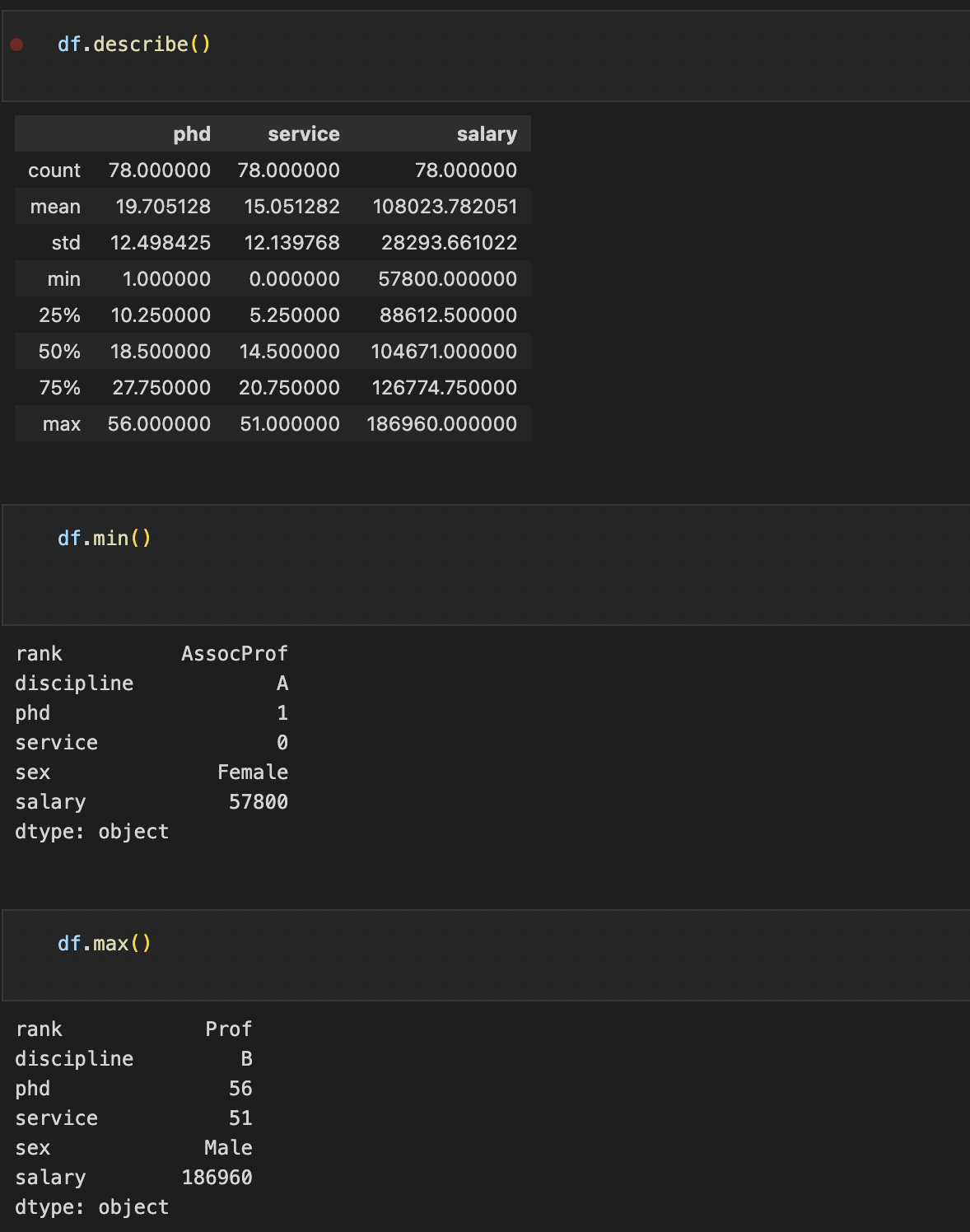
Task: Click the mean row label in table
Action: [55, 207]
